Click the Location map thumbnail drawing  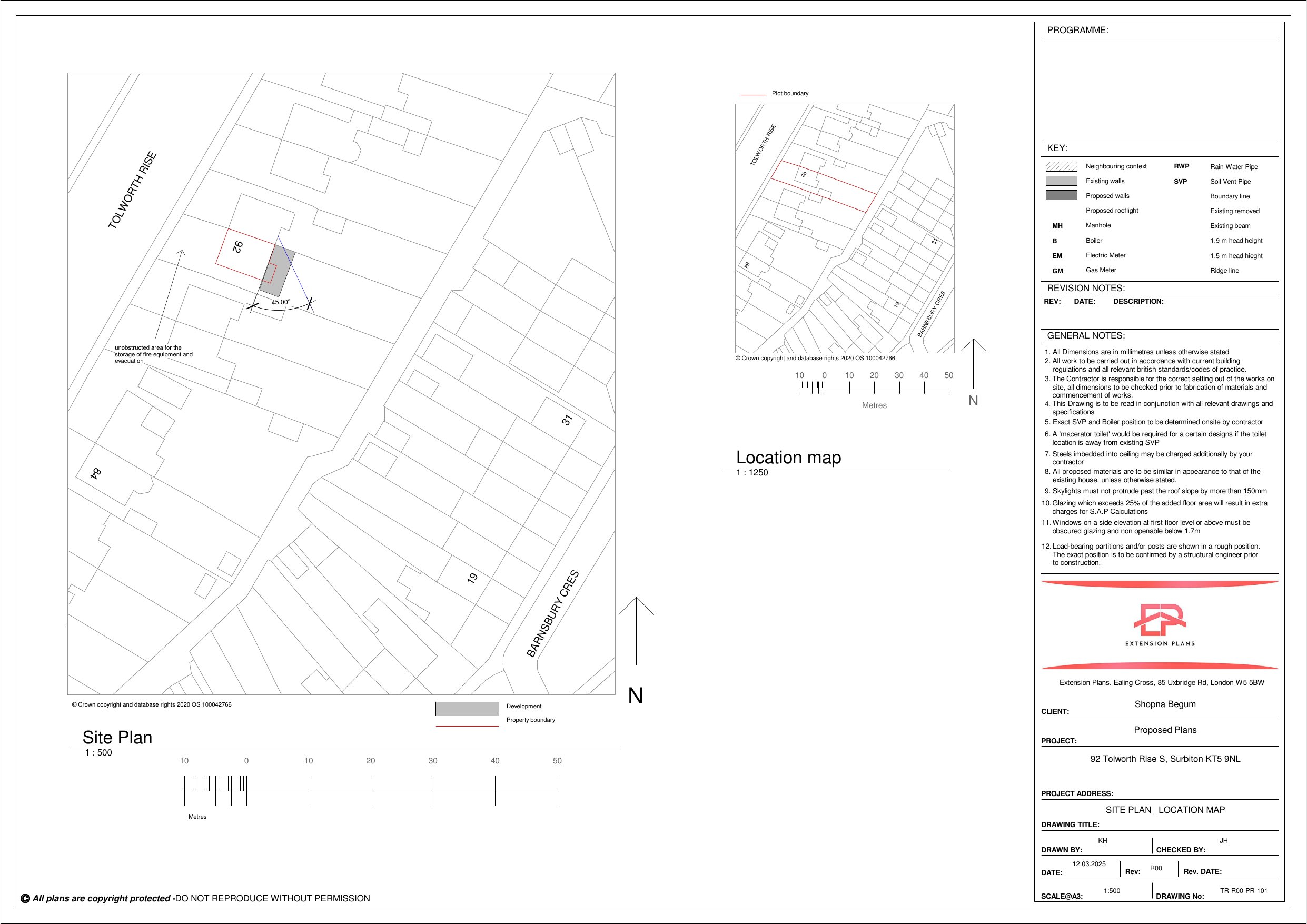pos(844,228)
